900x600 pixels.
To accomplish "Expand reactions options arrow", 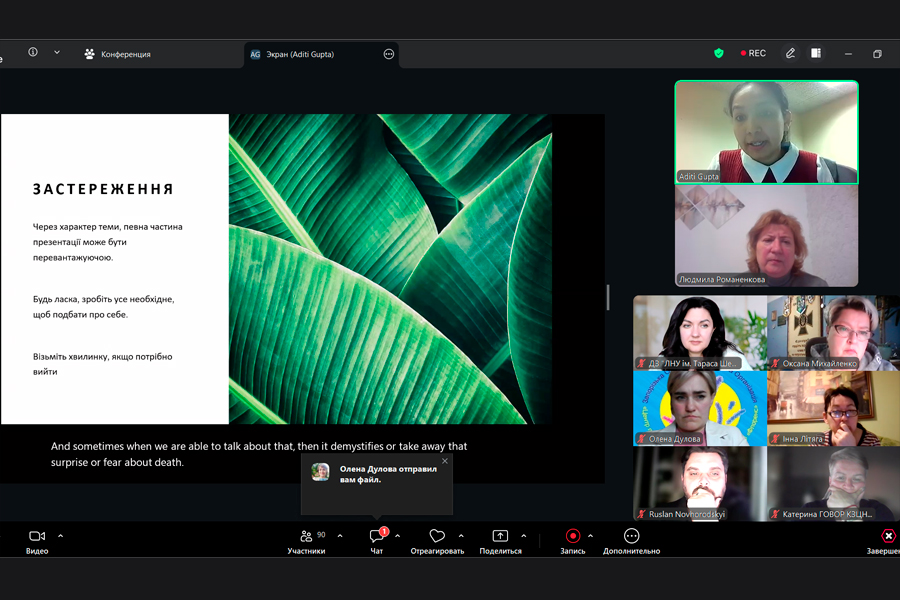I will 461,536.
